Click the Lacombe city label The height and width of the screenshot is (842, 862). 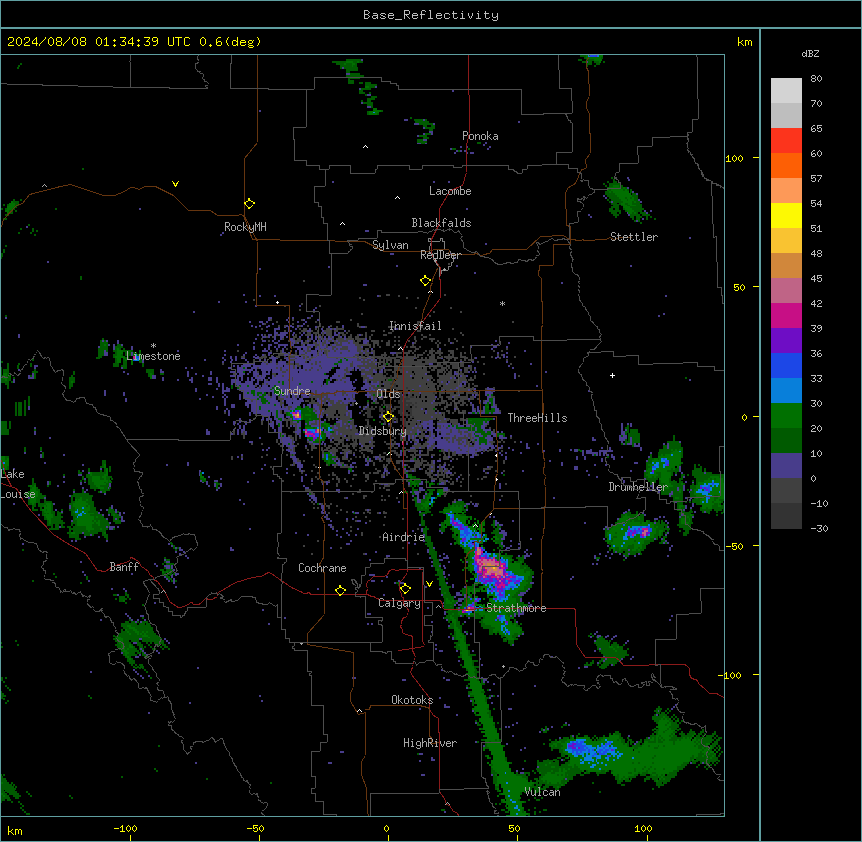(x=450, y=191)
